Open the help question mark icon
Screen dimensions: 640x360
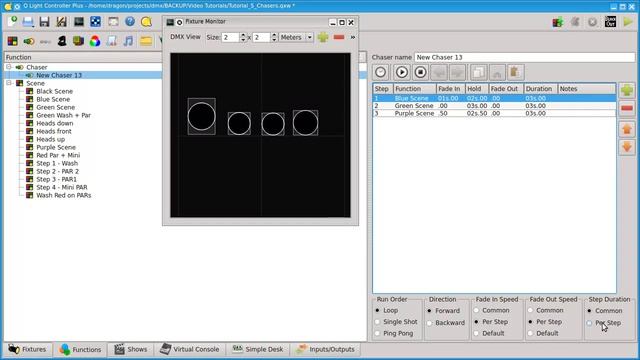click(x=130, y=21)
